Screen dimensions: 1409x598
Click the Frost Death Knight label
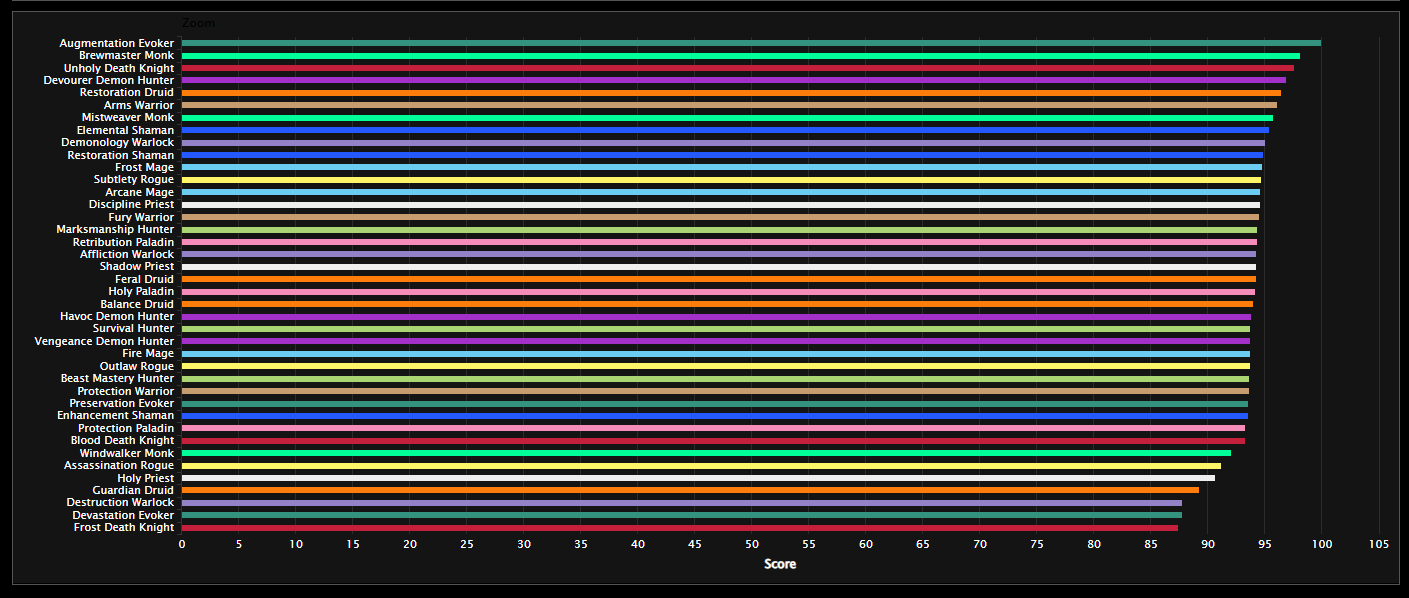point(124,527)
